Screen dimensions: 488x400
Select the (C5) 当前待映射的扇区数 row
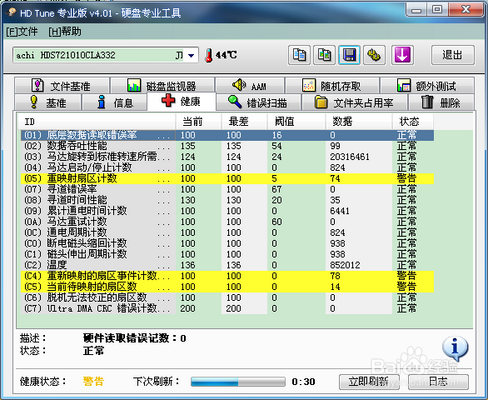click(227, 287)
